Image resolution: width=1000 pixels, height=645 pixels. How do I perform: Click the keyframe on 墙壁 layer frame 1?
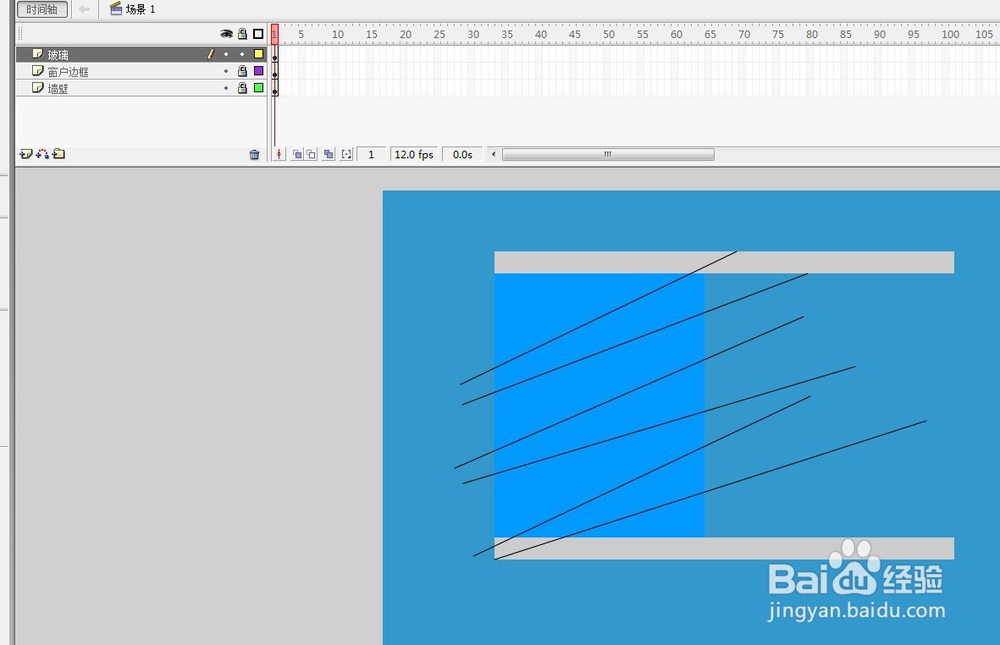(275, 90)
